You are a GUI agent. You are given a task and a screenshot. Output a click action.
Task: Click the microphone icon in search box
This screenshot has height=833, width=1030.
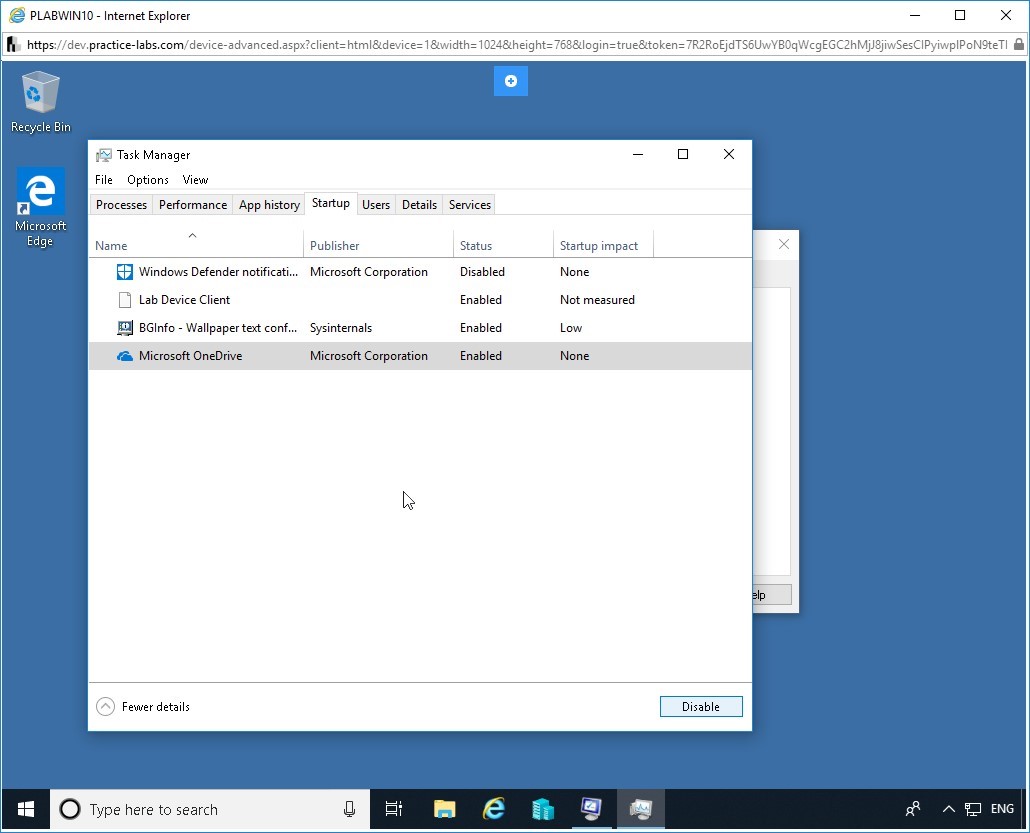point(349,809)
